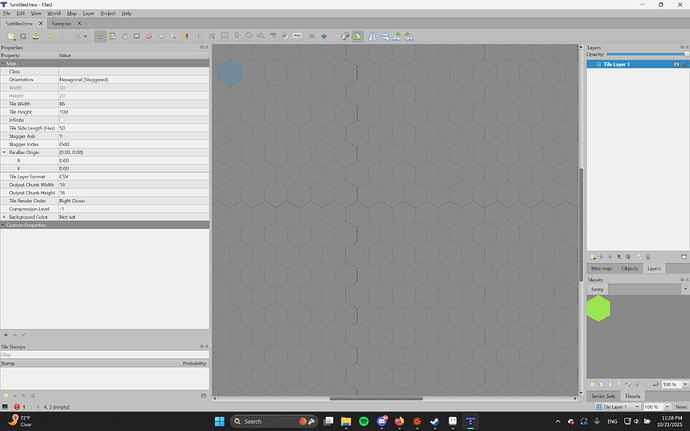Click the red error count indicator

click(x=17, y=407)
